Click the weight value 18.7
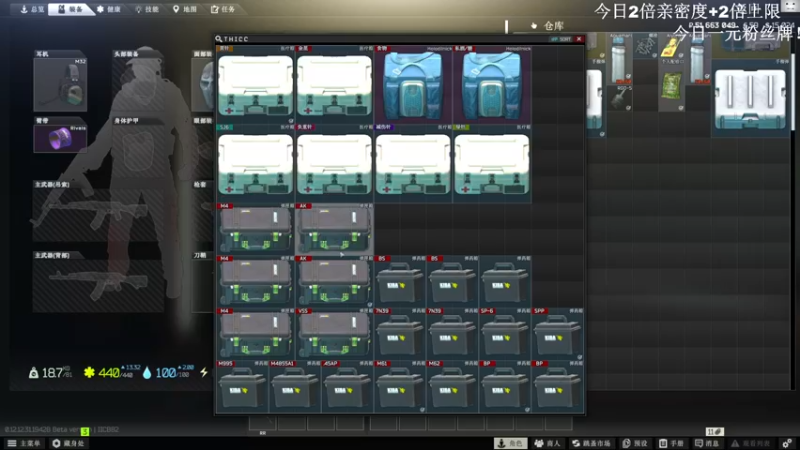This screenshot has width=800, height=450. (x=50, y=373)
